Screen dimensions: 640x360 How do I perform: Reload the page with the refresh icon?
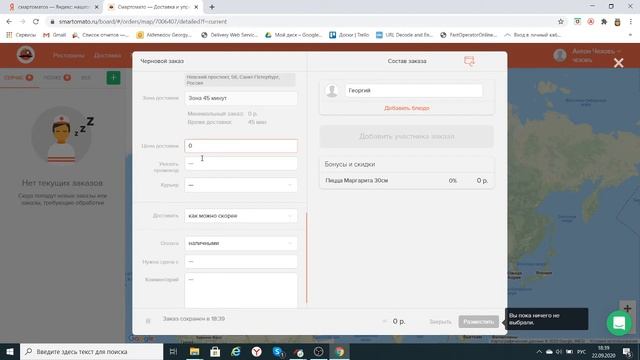point(36,22)
